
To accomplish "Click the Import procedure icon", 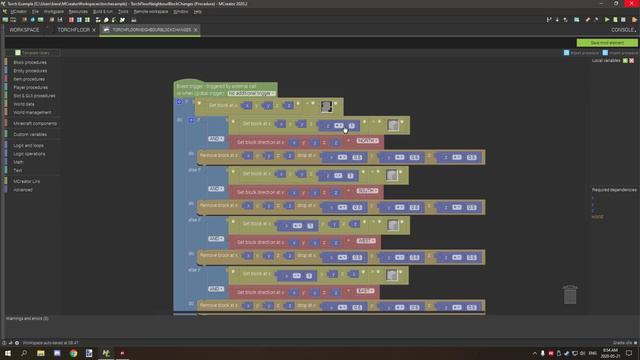I will click(x=605, y=53).
